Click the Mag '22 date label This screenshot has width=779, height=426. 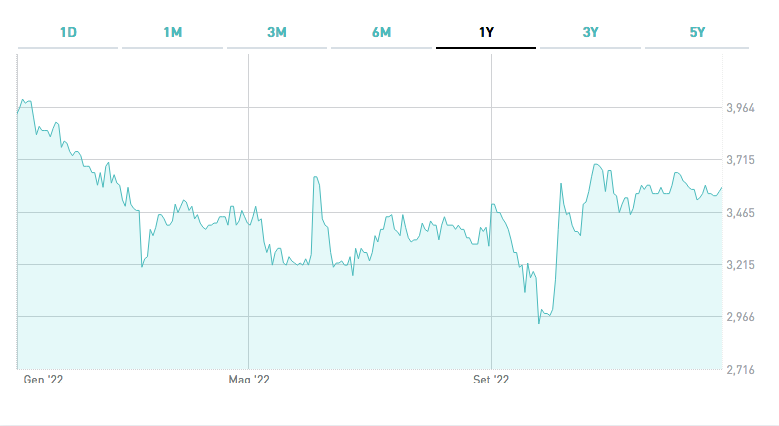coord(249,380)
